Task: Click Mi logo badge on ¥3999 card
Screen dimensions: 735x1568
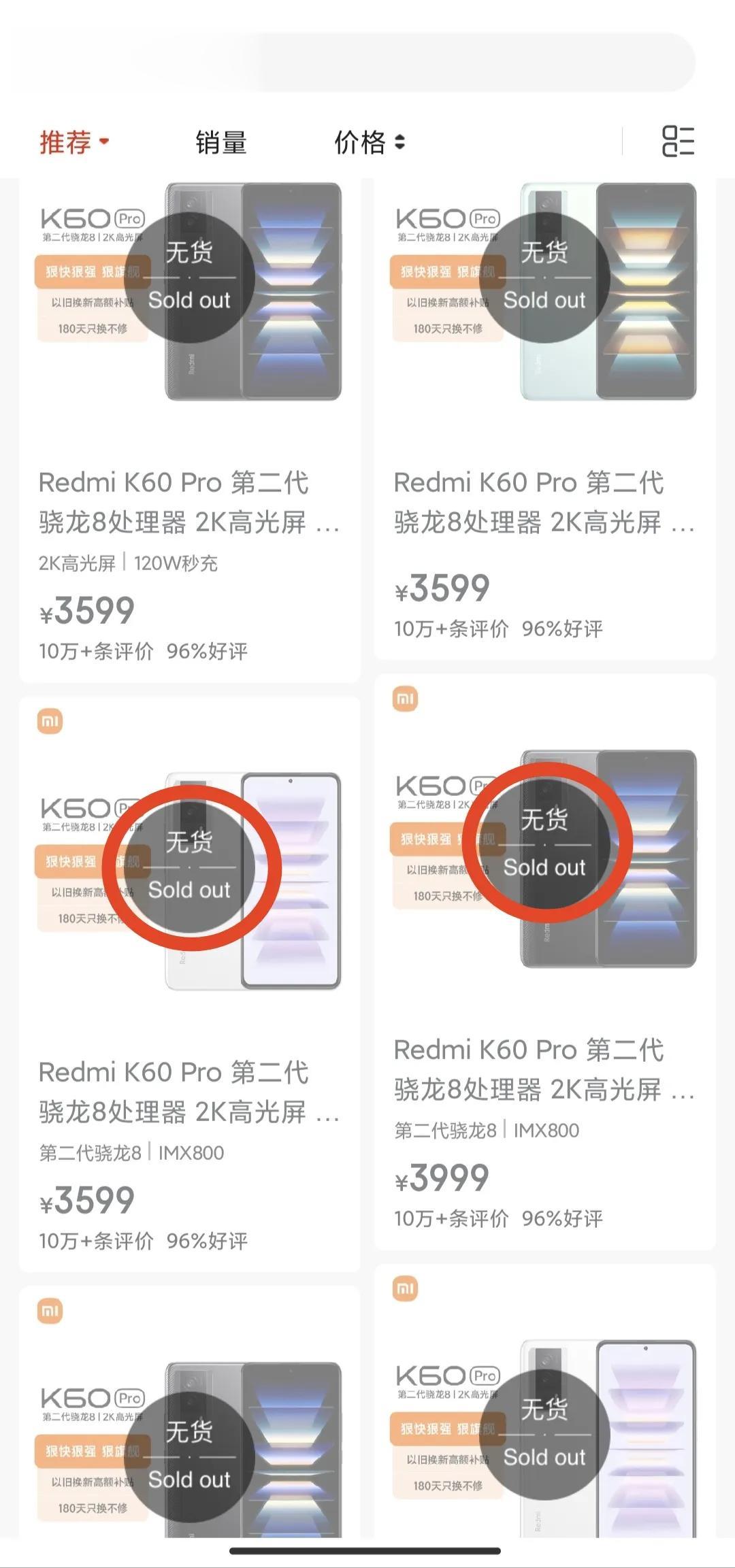Action: tap(406, 699)
